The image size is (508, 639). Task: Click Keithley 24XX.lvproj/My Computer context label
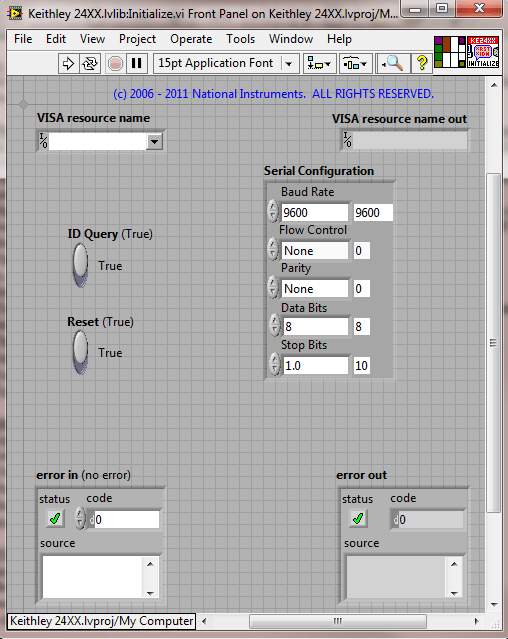pos(101,621)
